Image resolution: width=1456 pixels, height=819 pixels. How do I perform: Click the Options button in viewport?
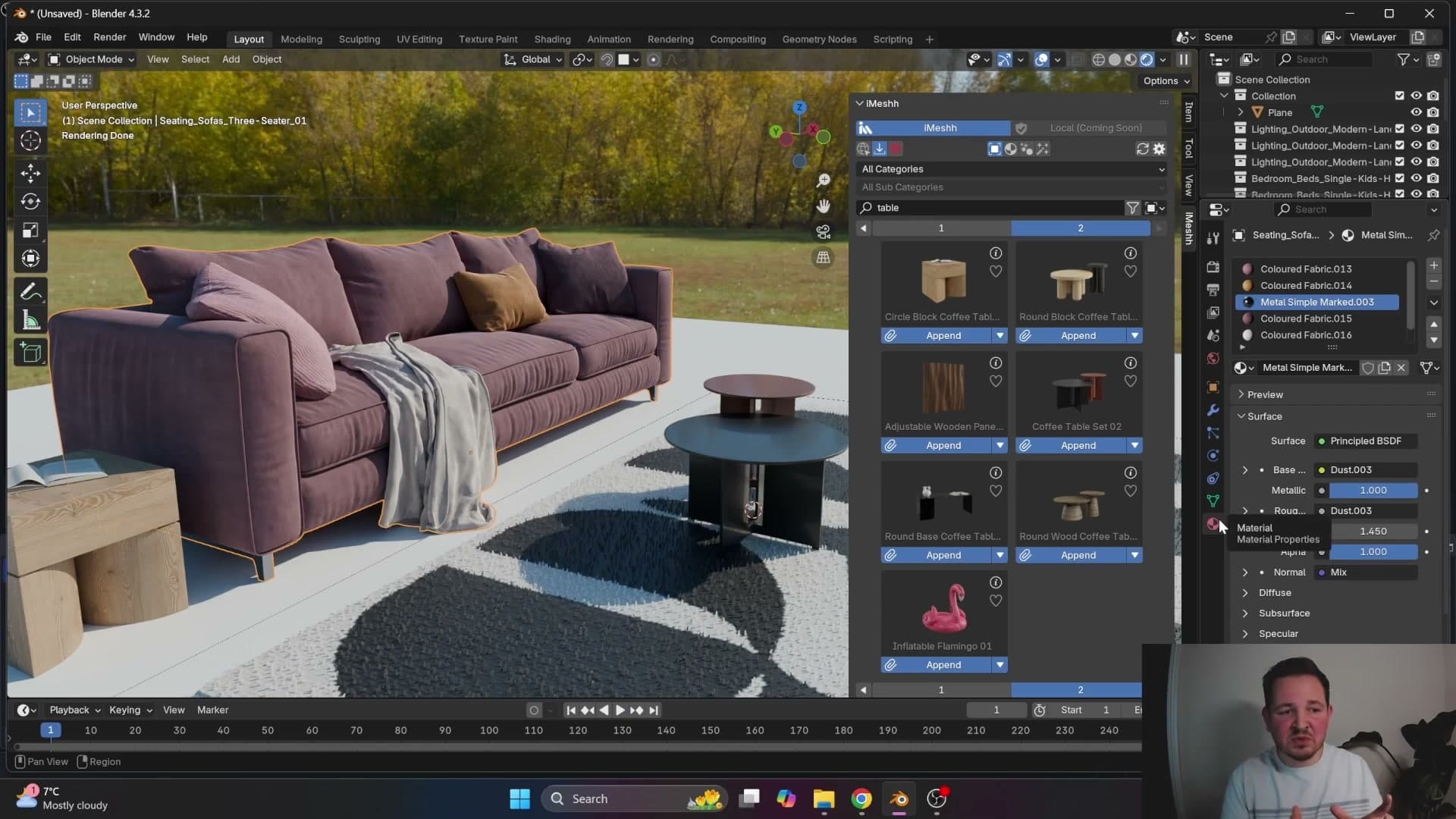point(1166,81)
